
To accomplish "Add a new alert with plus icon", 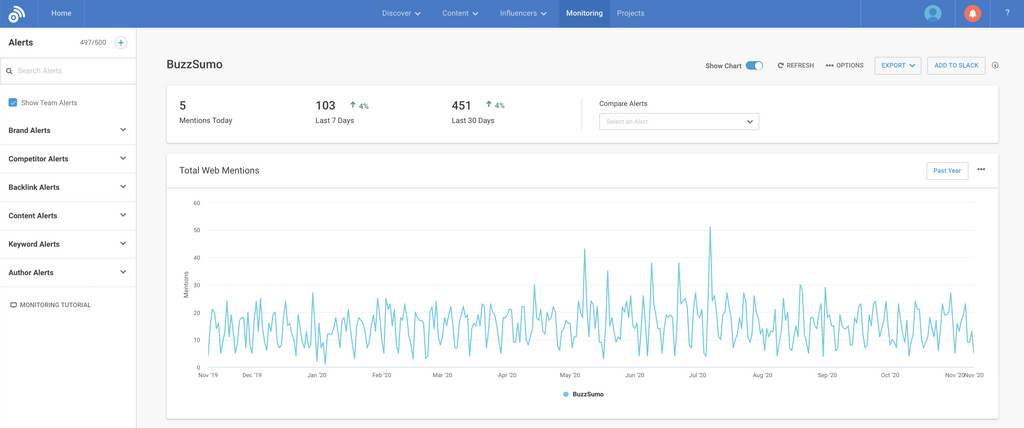I will coord(121,43).
